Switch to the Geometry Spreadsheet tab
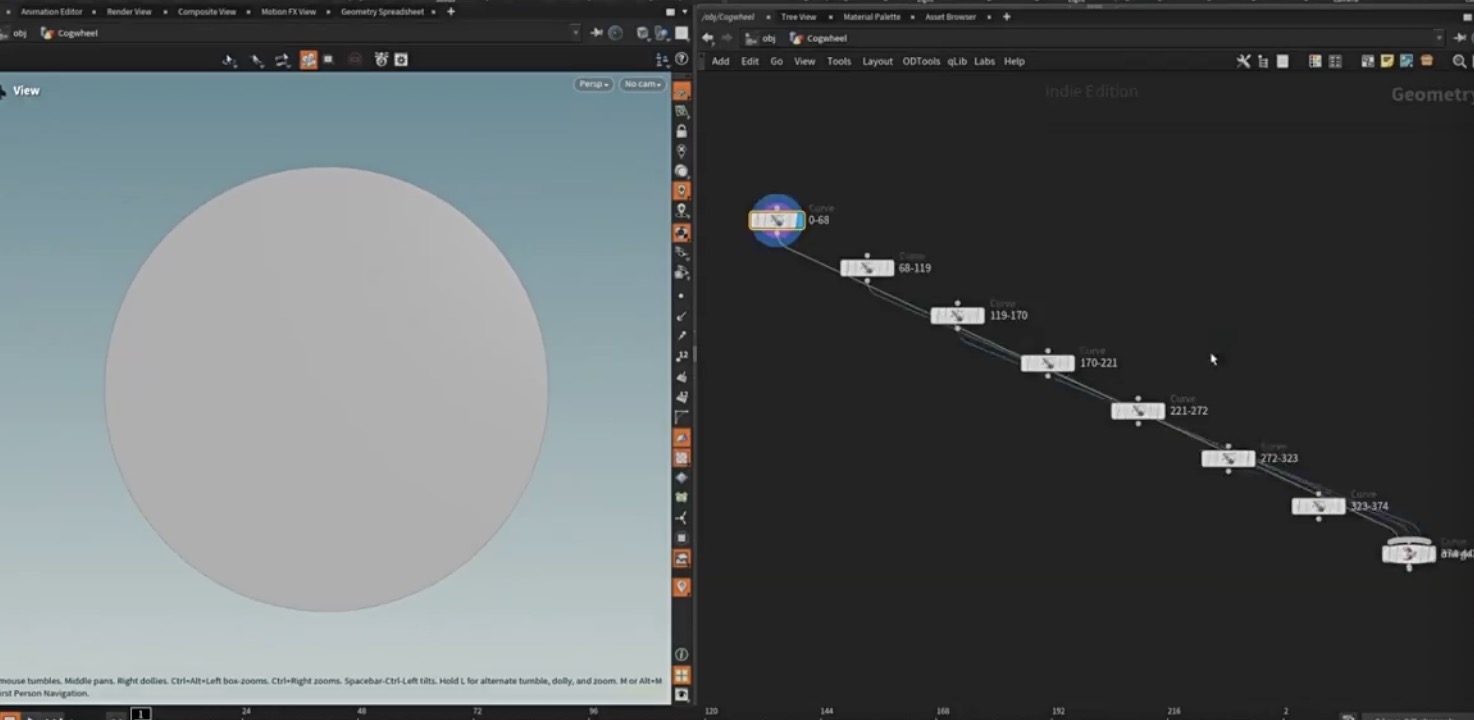The image size is (1474, 720). 381,12
